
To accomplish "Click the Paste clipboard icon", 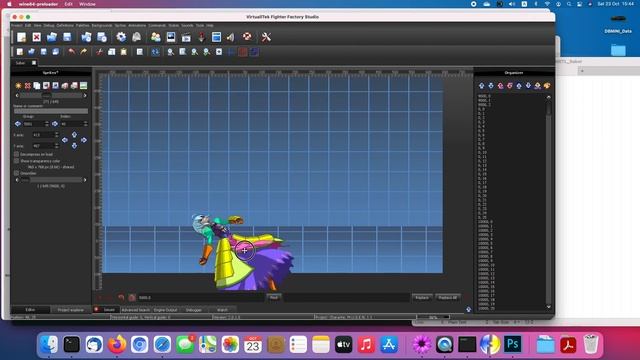I will point(123,52).
